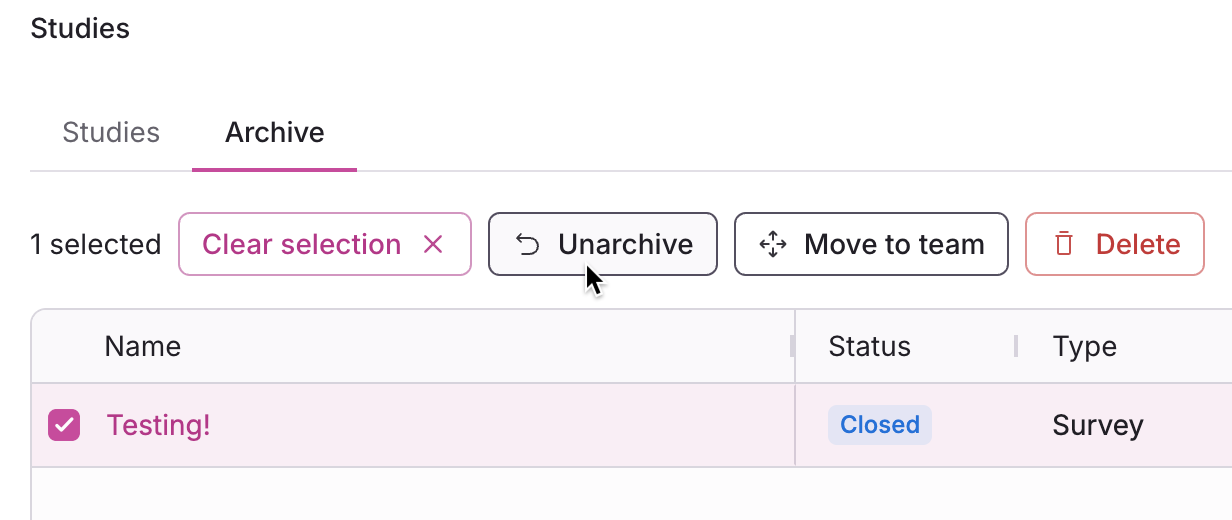The image size is (1232, 520).
Task: Click the '1 selected' count text
Action: 95,245
